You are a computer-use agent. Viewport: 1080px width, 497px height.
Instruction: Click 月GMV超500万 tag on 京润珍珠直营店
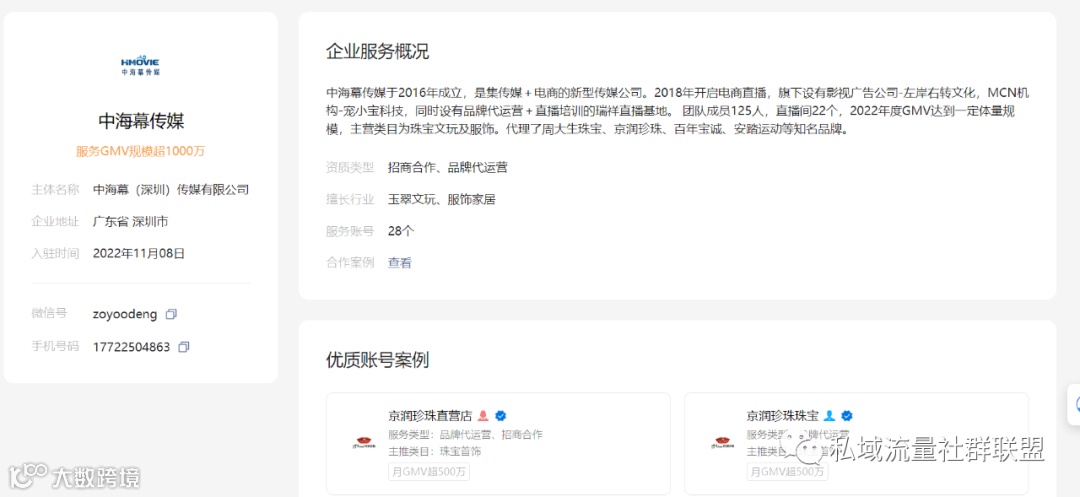429,472
